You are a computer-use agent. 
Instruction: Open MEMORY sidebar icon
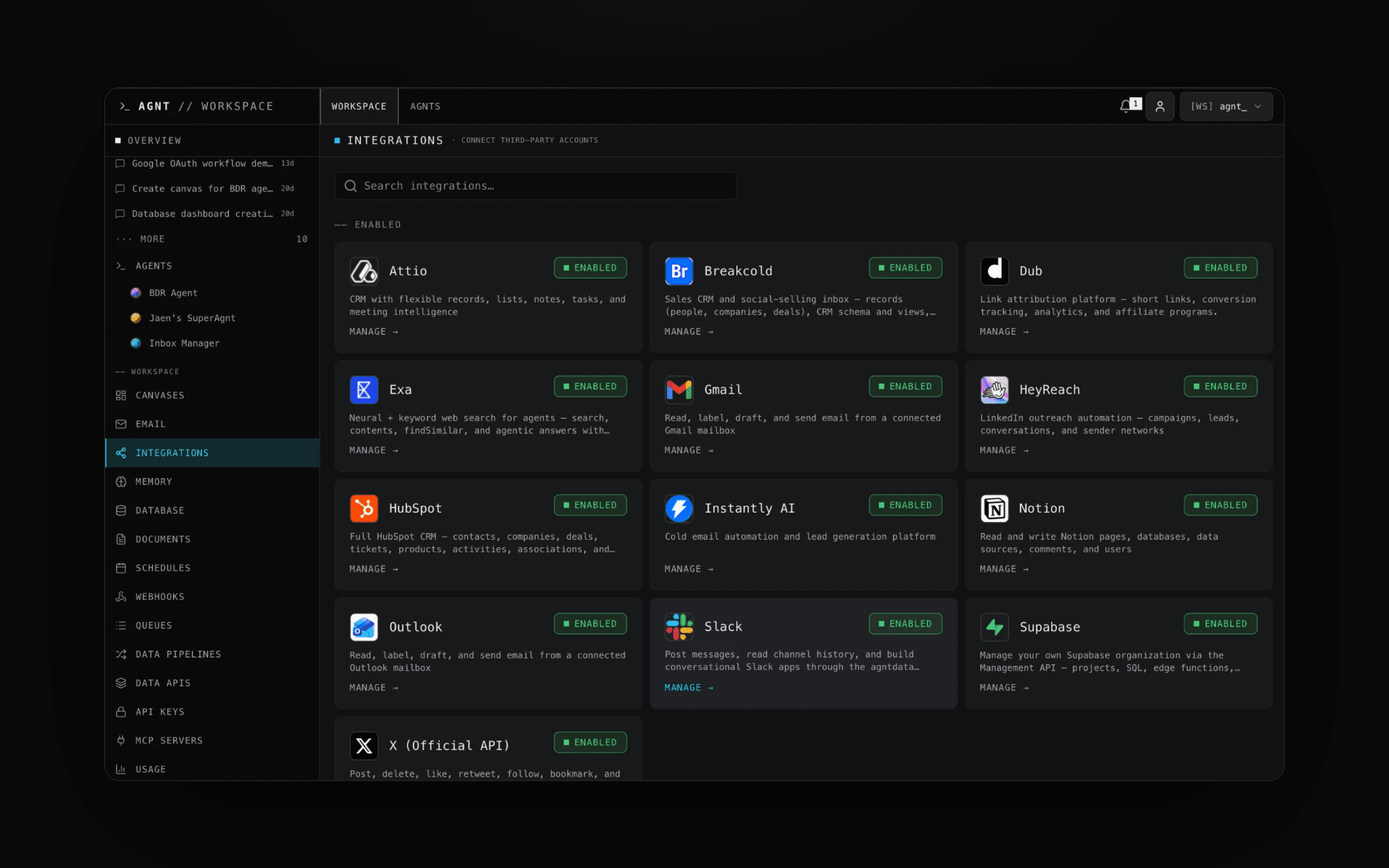click(120, 482)
